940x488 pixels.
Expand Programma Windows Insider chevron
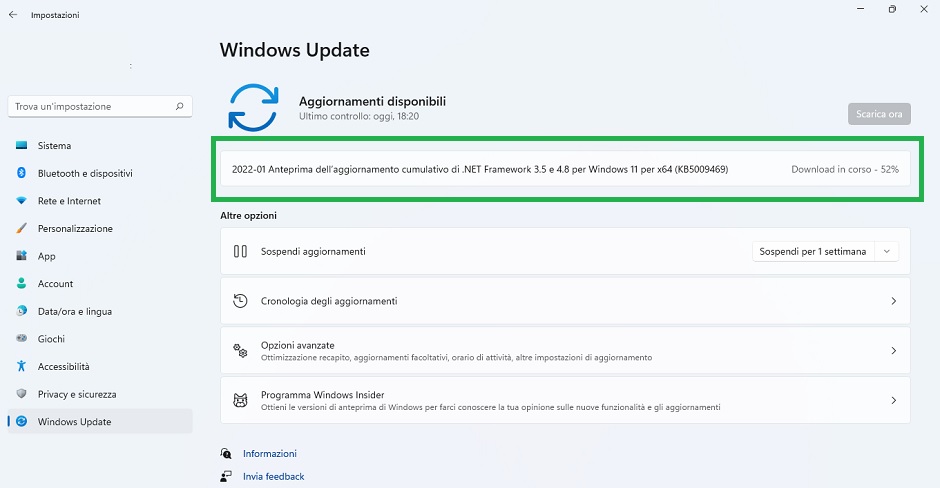click(893, 400)
